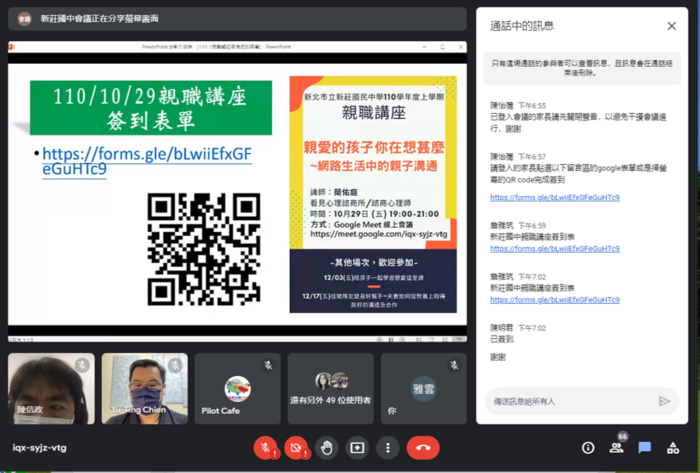Open the activities shapes icon
Image resolution: width=700 pixels, height=473 pixels.
coord(673,448)
